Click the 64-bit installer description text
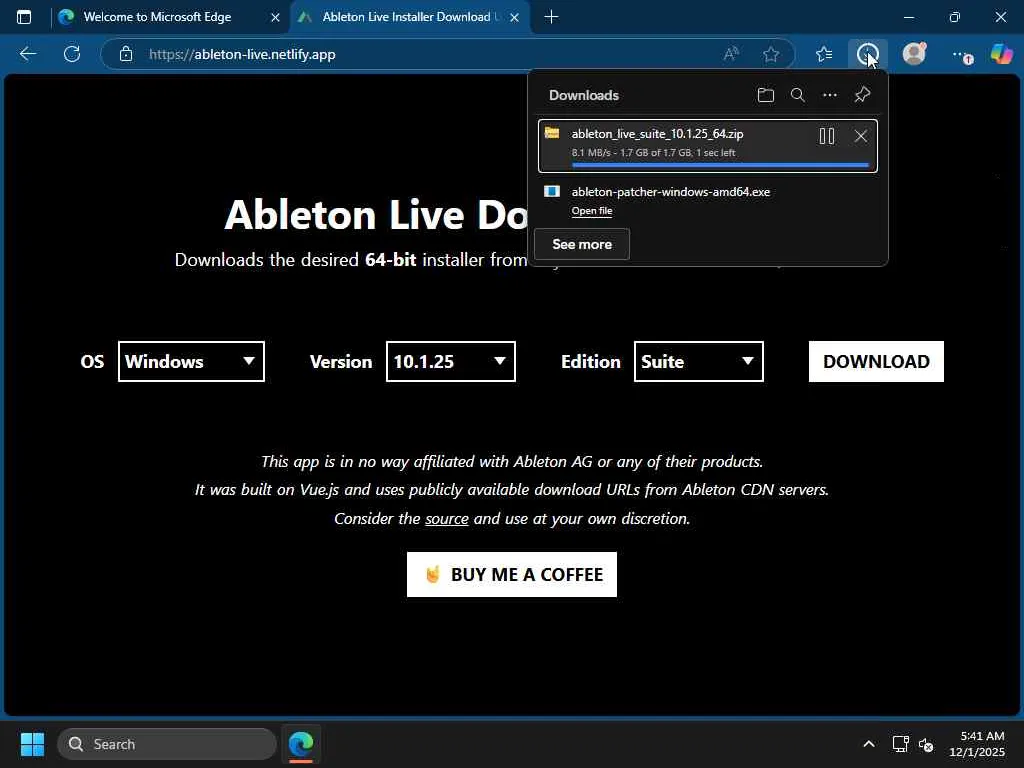 pos(351,260)
